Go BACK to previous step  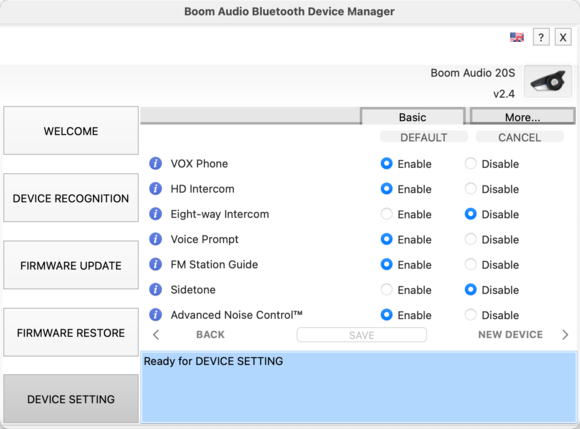click(x=210, y=335)
